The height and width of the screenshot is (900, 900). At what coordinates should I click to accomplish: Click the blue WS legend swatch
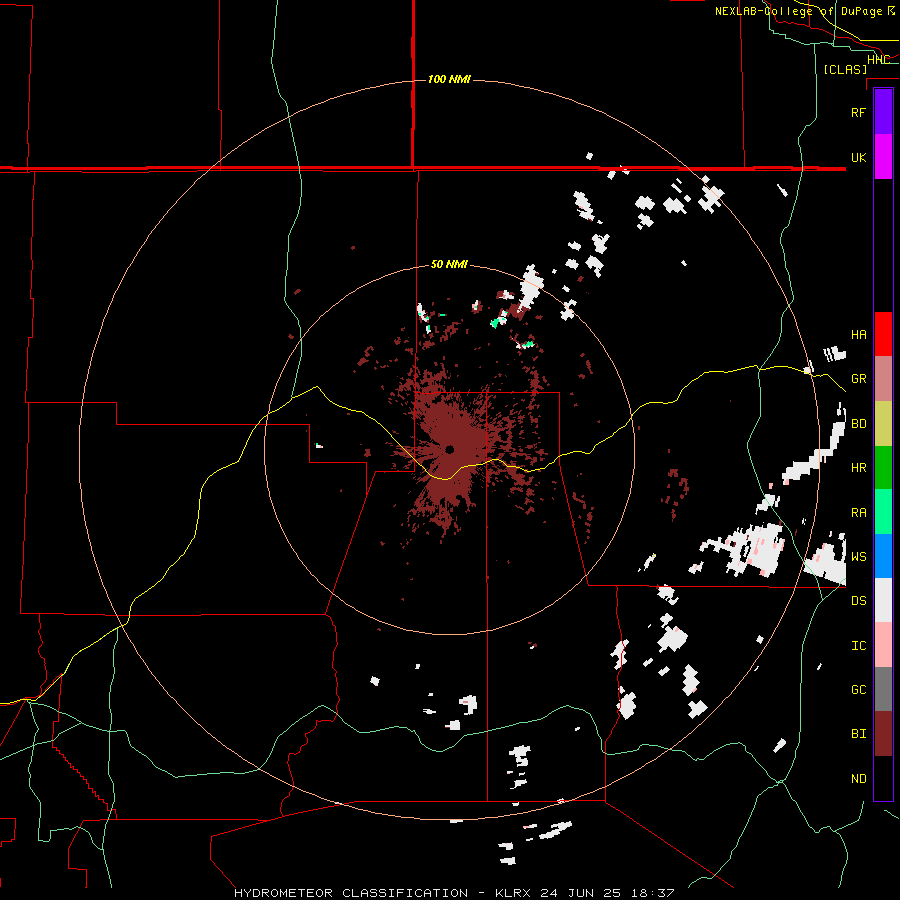pyautogui.click(x=883, y=556)
